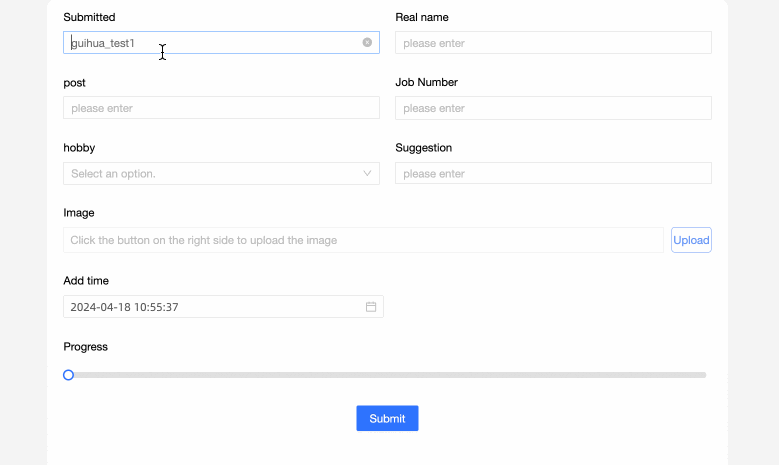The image size is (779, 465).
Task: Click the Image upload path field
Action: (363, 240)
